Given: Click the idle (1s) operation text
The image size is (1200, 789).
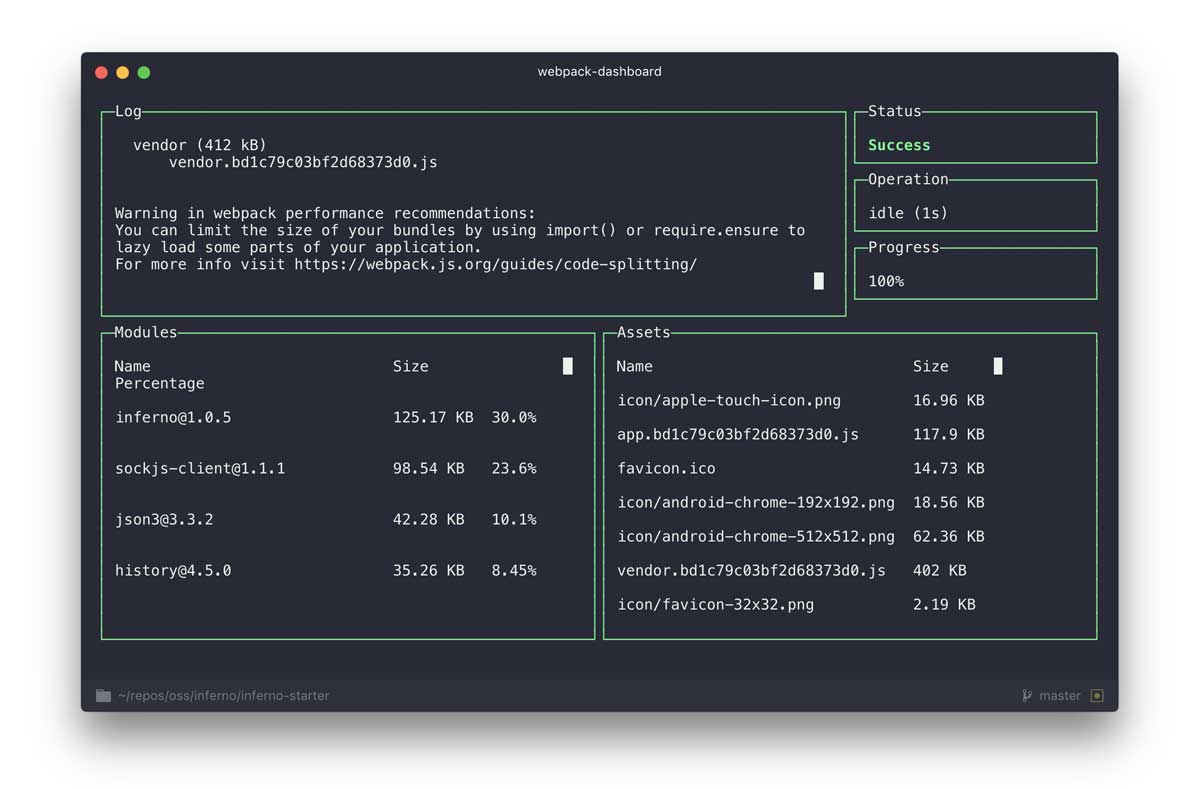Looking at the screenshot, I should pos(908,213).
